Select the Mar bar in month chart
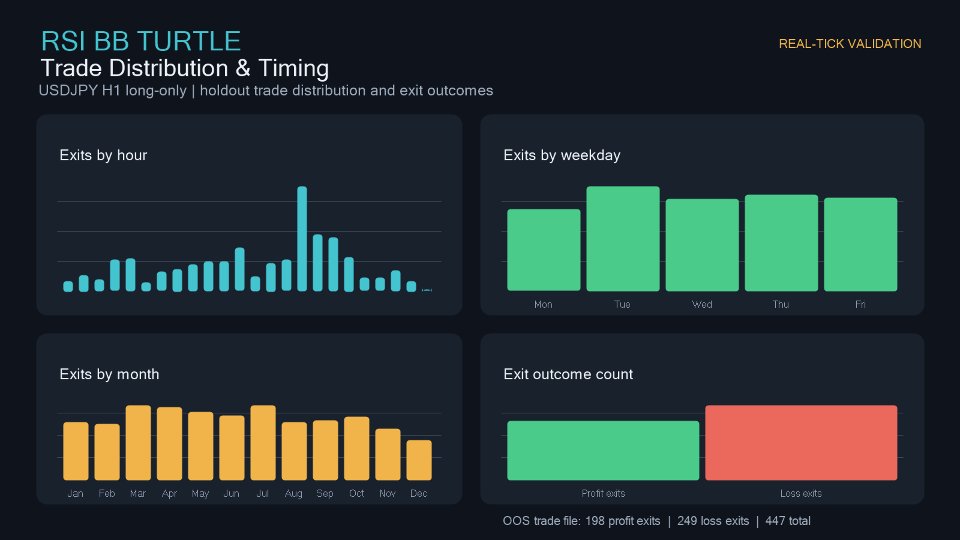The width and height of the screenshot is (960, 540). pyautogui.click(x=138, y=443)
